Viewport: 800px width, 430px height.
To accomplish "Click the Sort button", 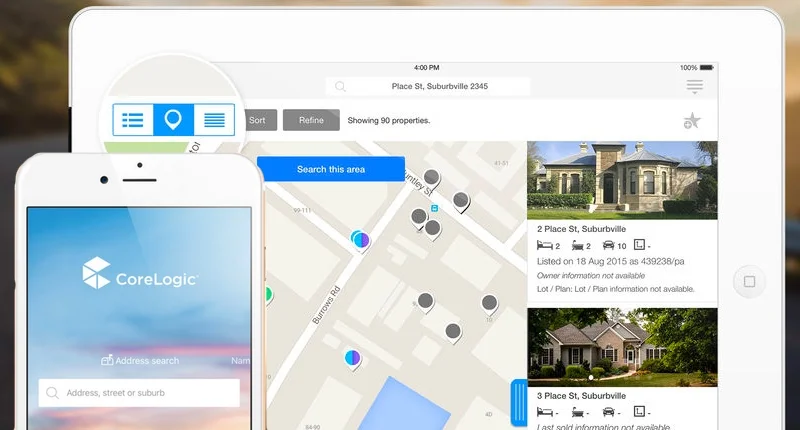I will click(257, 120).
